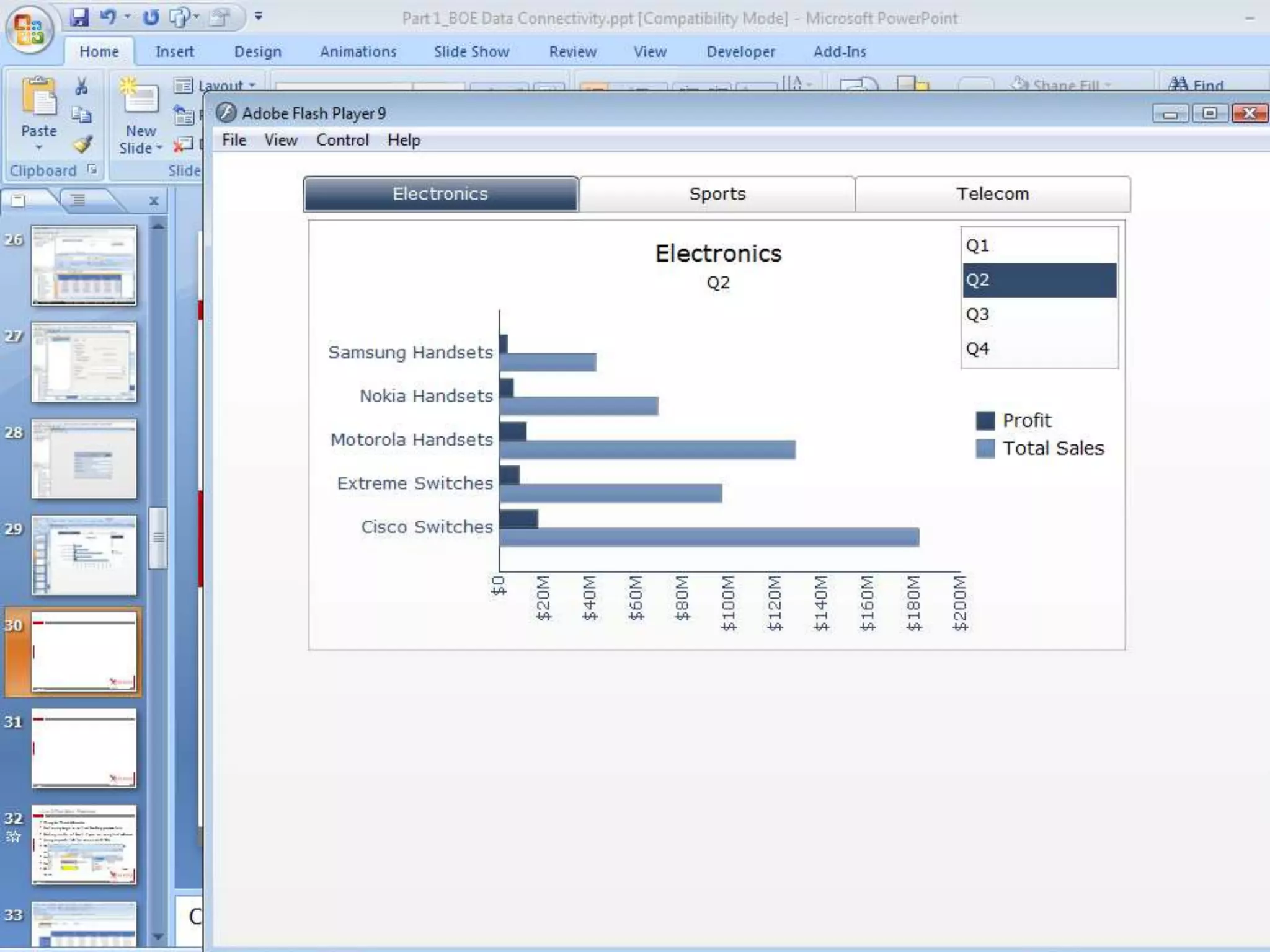Select slide 27 thumbnail

click(x=84, y=363)
